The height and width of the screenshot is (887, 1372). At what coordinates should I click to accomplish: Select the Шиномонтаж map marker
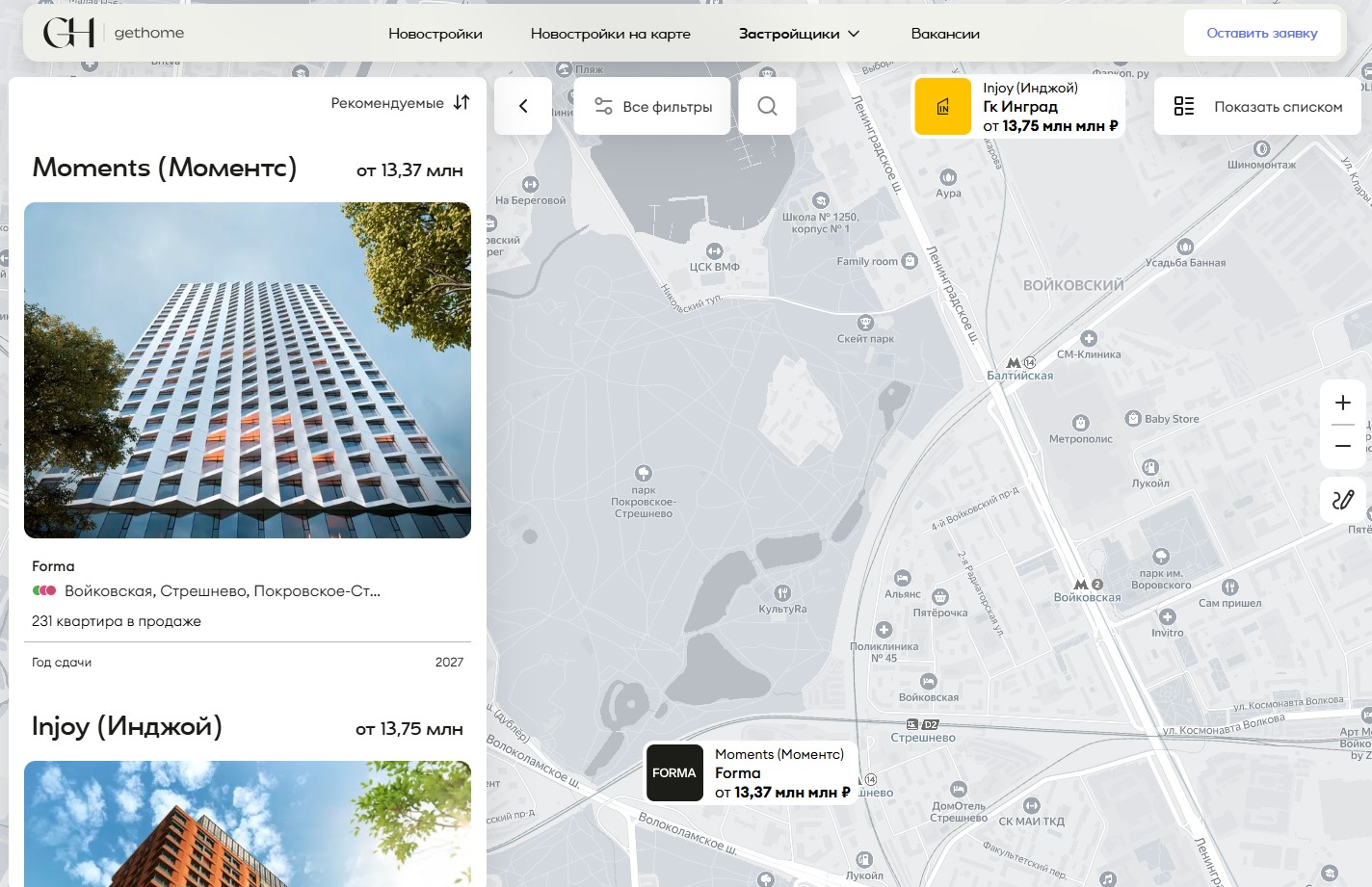pos(1262,148)
